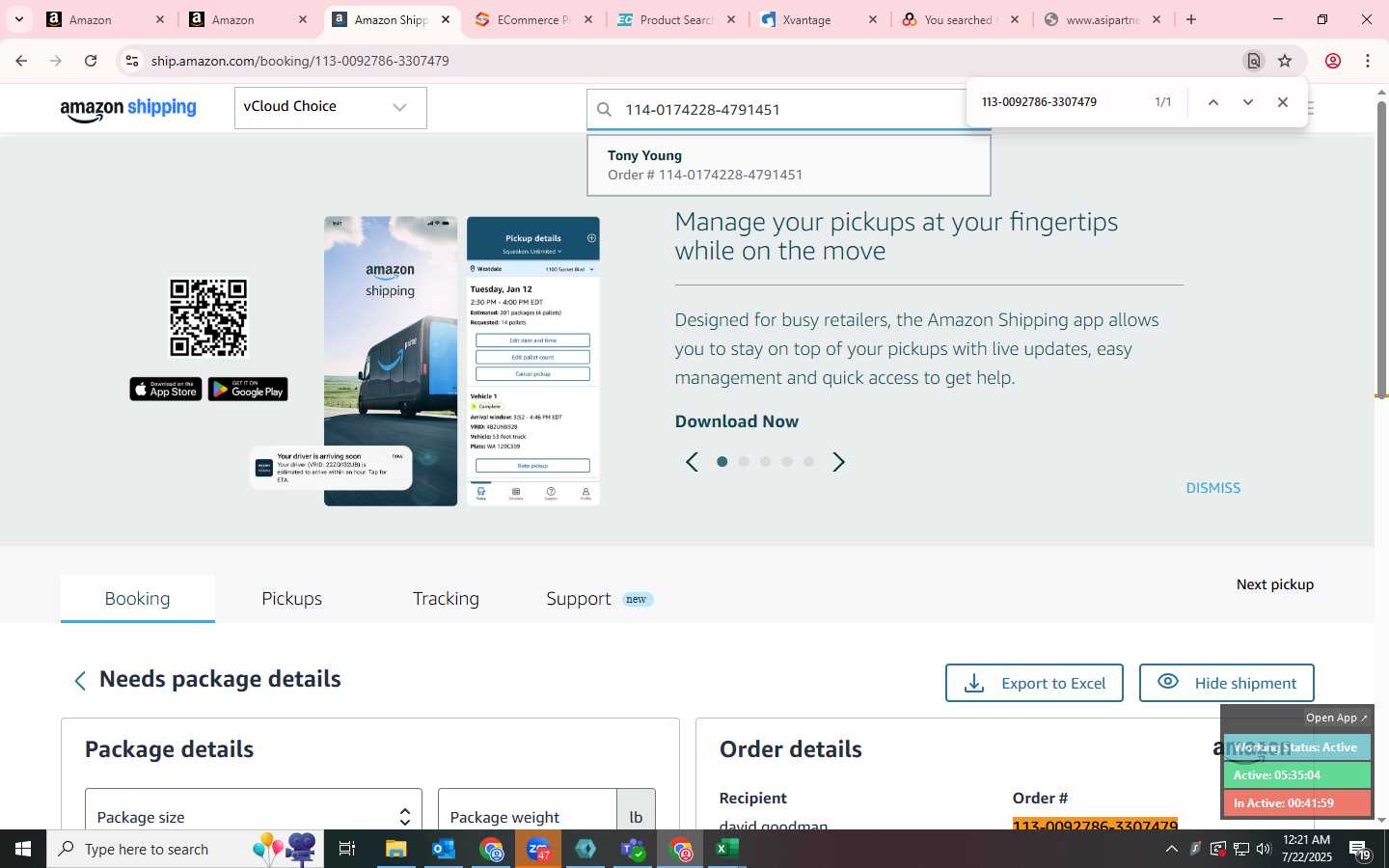The height and width of the screenshot is (868, 1389).
Task: Click Hide shipment button
Action: click(1227, 683)
